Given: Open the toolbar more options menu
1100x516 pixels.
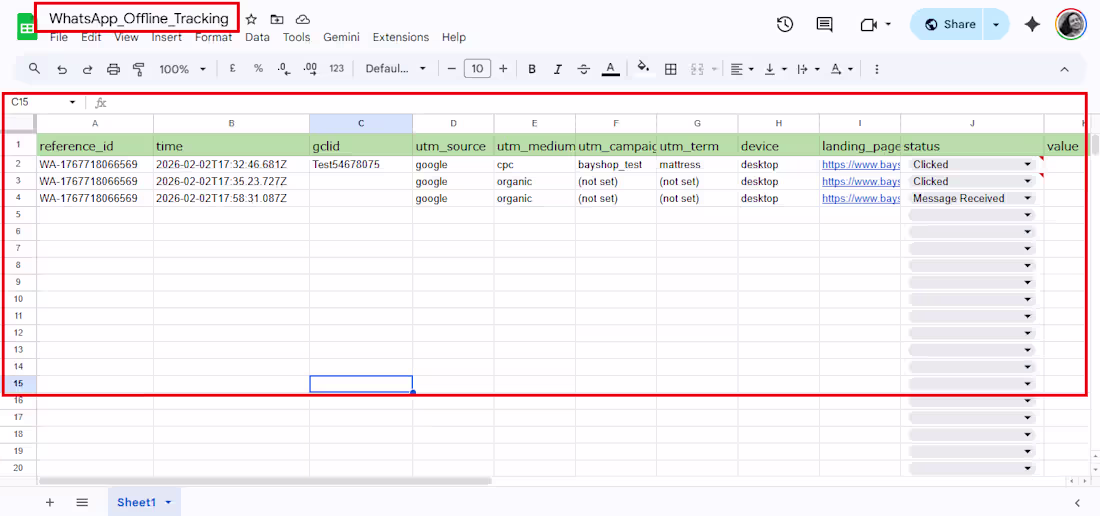Looking at the screenshot, I should pyautogui.click(x=876, y=69).
